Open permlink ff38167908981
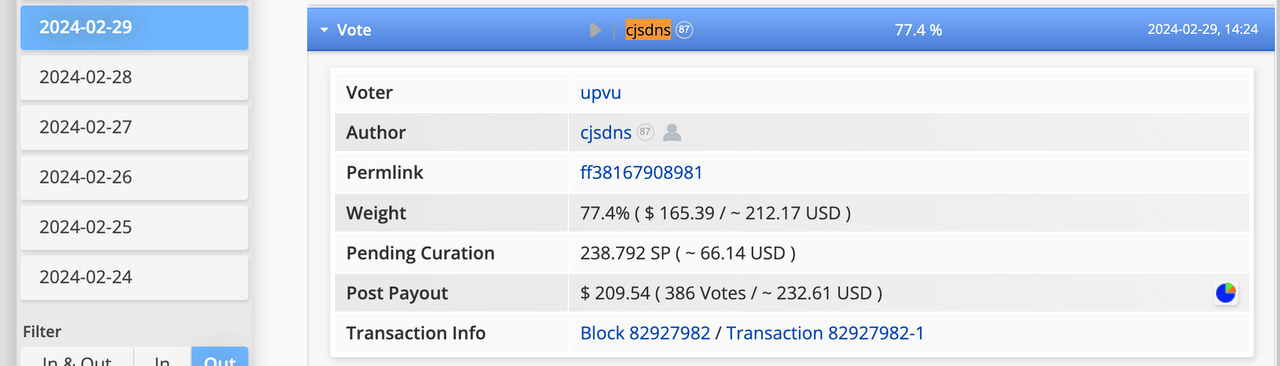The image size is (1280, 366). 641,172
